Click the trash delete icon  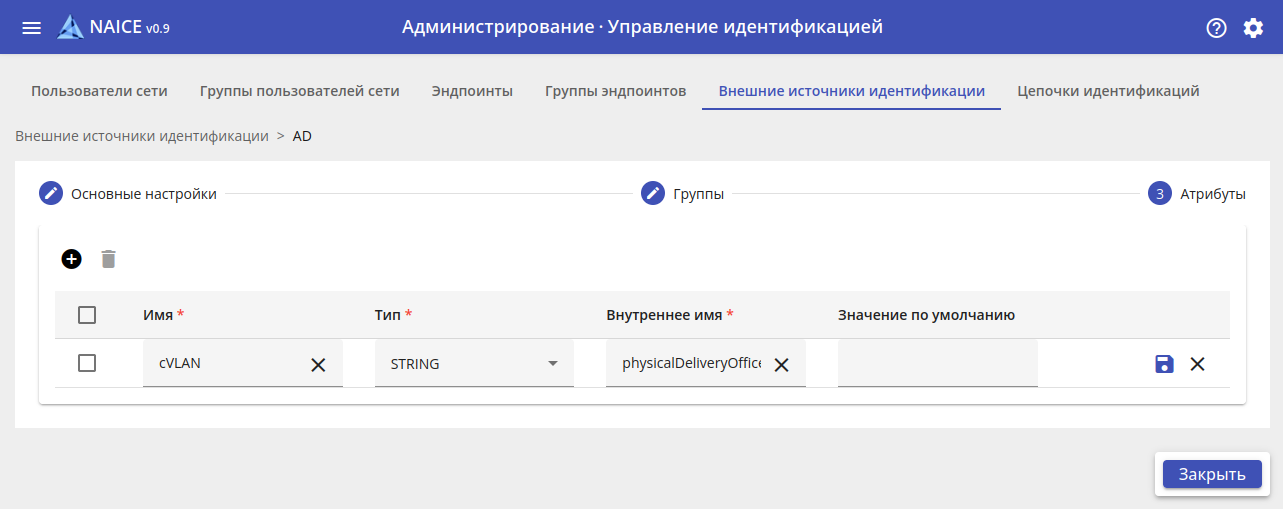coord(109,259)
